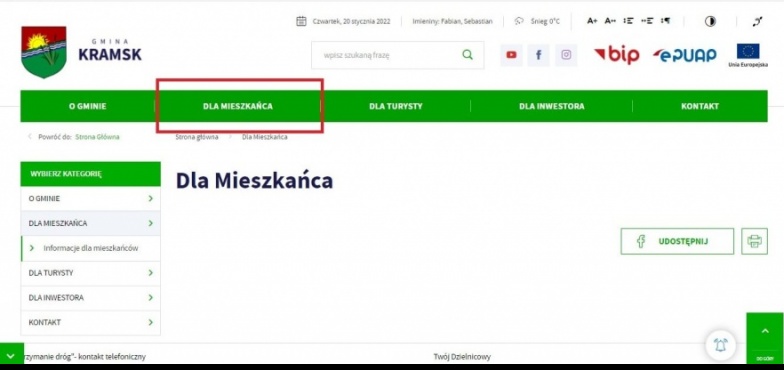Expand the DLA INWESTORA sidebar chevron

coord(150,298)
